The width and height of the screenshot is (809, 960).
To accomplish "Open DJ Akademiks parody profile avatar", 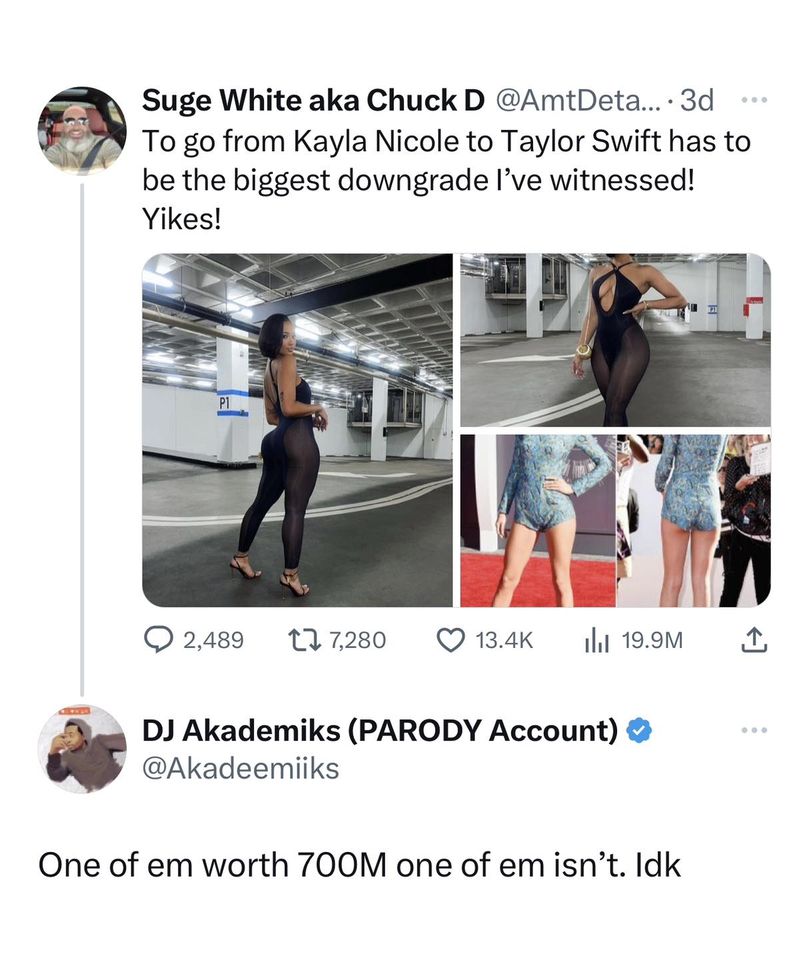I will click(82, 748).
